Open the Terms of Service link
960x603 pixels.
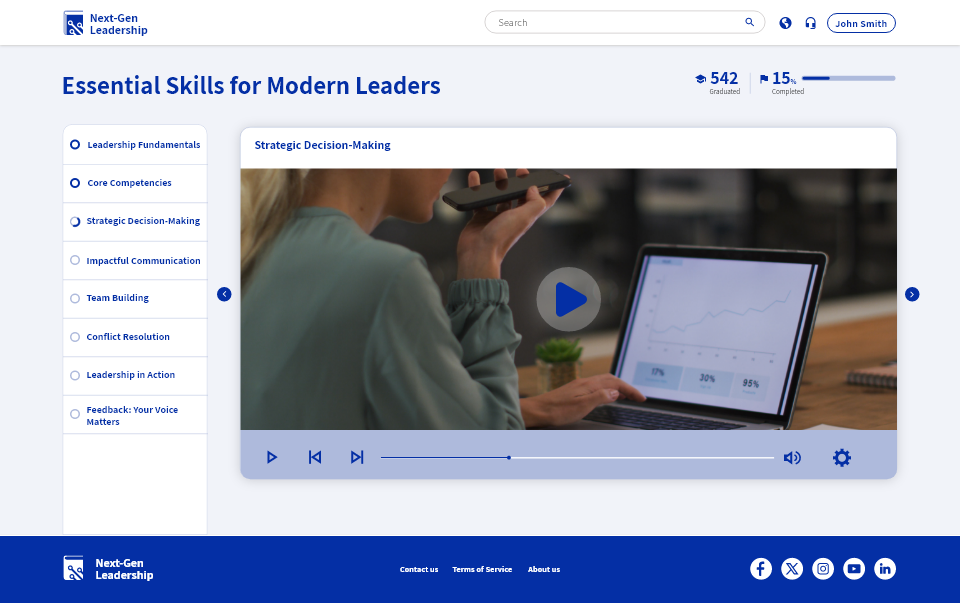pyautogui.click(x=482, y=569)
